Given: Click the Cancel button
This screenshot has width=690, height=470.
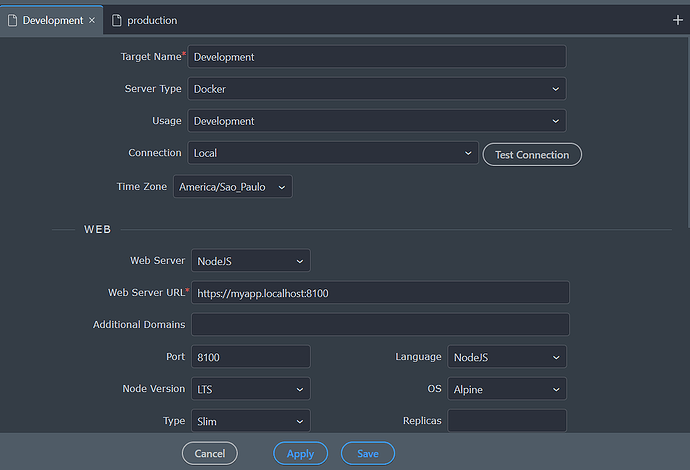Looking at the screenshot, I should pyautogui.click(x=210, y=453).
